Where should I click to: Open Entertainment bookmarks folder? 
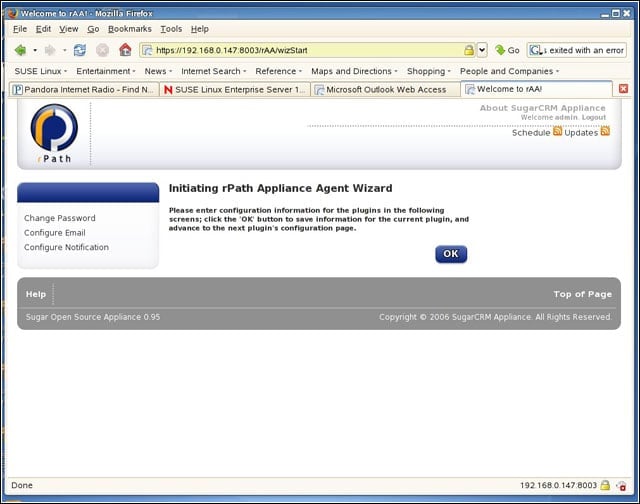(x=106, y=71)
